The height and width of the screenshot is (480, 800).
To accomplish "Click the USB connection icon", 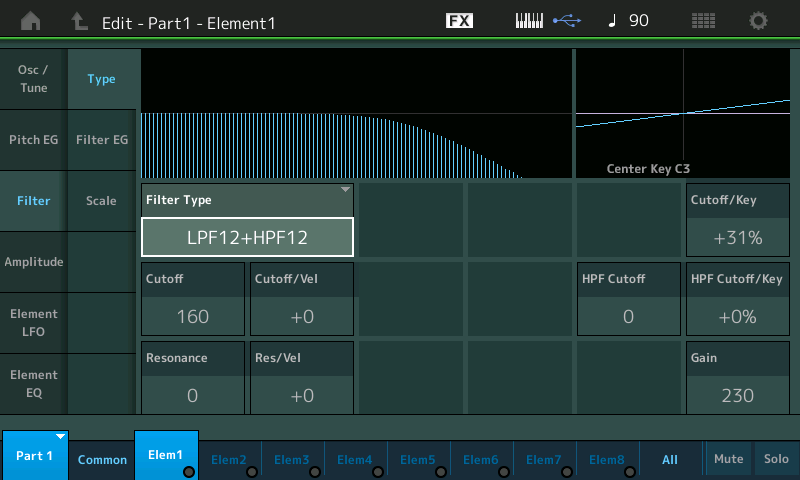I will coord(565,21).
